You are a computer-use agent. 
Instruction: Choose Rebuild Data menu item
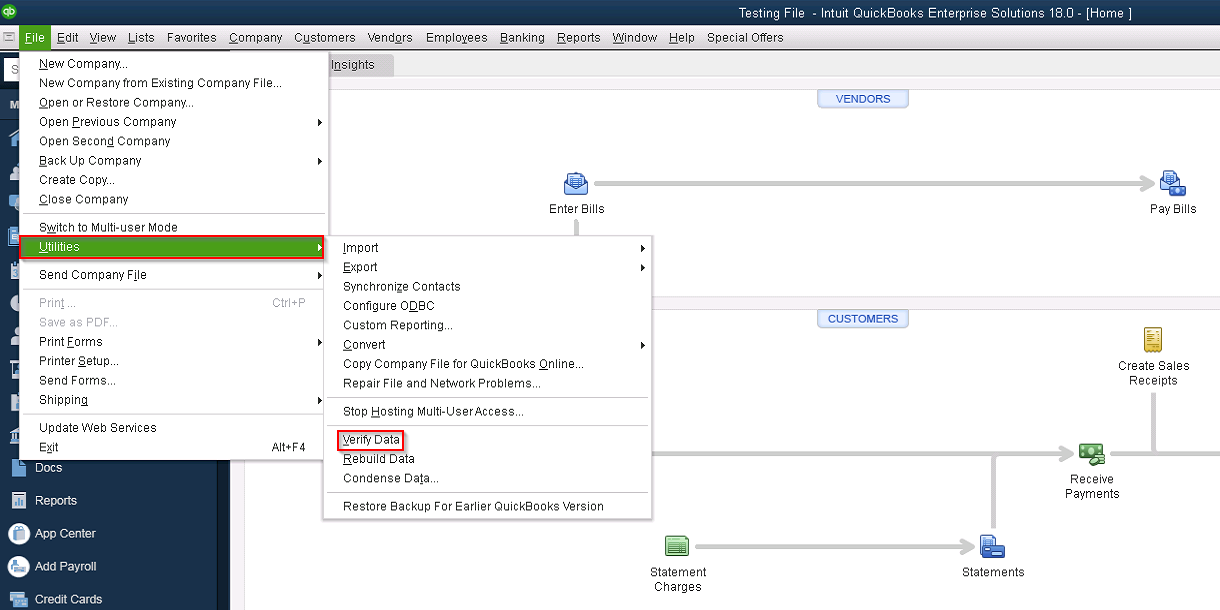click(x=379, y=459)
